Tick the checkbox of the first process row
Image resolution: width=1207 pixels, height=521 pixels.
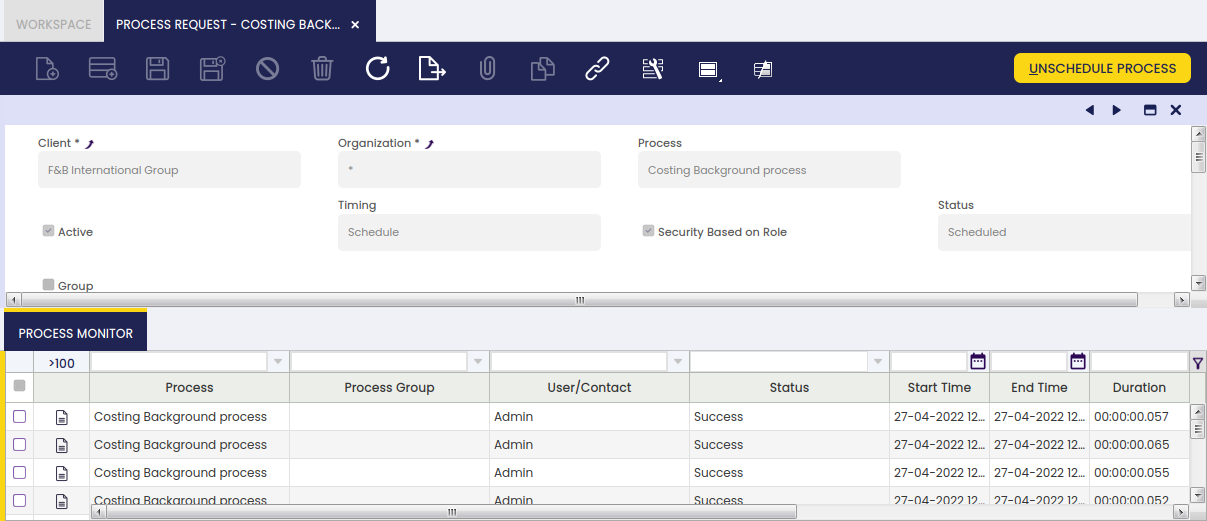point(20,417)
